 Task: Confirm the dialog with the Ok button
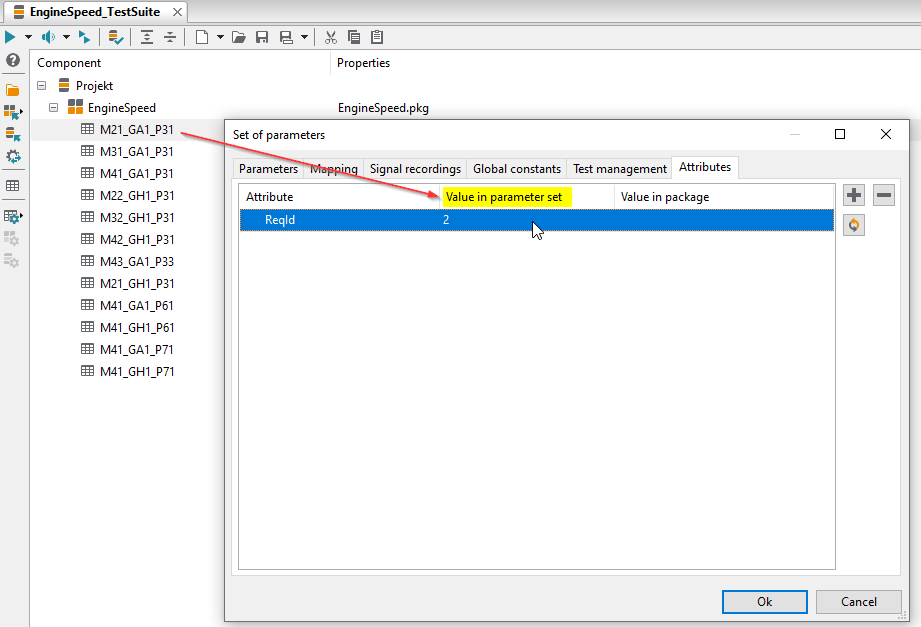(764, 601)
